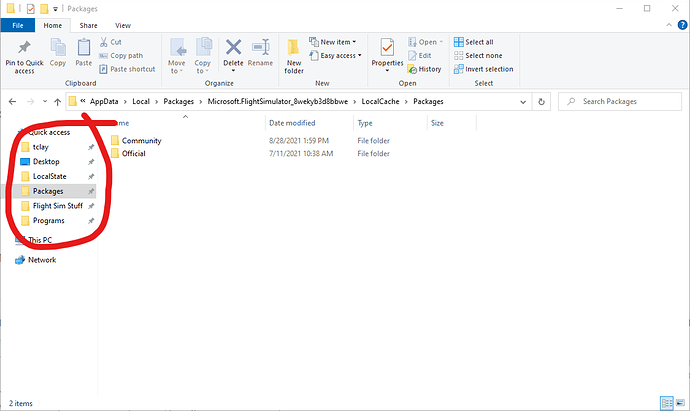Screen dimensions: 690x411
Task: Click the Rename icon in the ribbon
Action: 260,50
